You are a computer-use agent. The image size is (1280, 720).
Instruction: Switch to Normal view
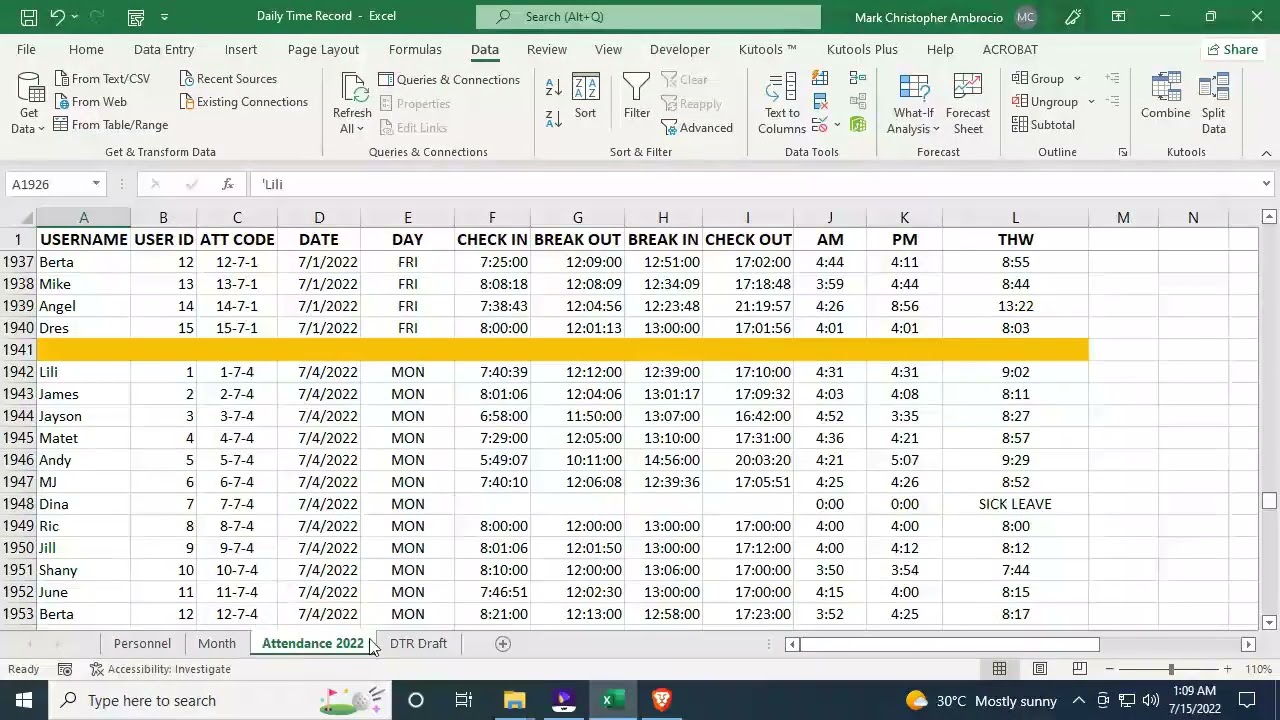999,669
